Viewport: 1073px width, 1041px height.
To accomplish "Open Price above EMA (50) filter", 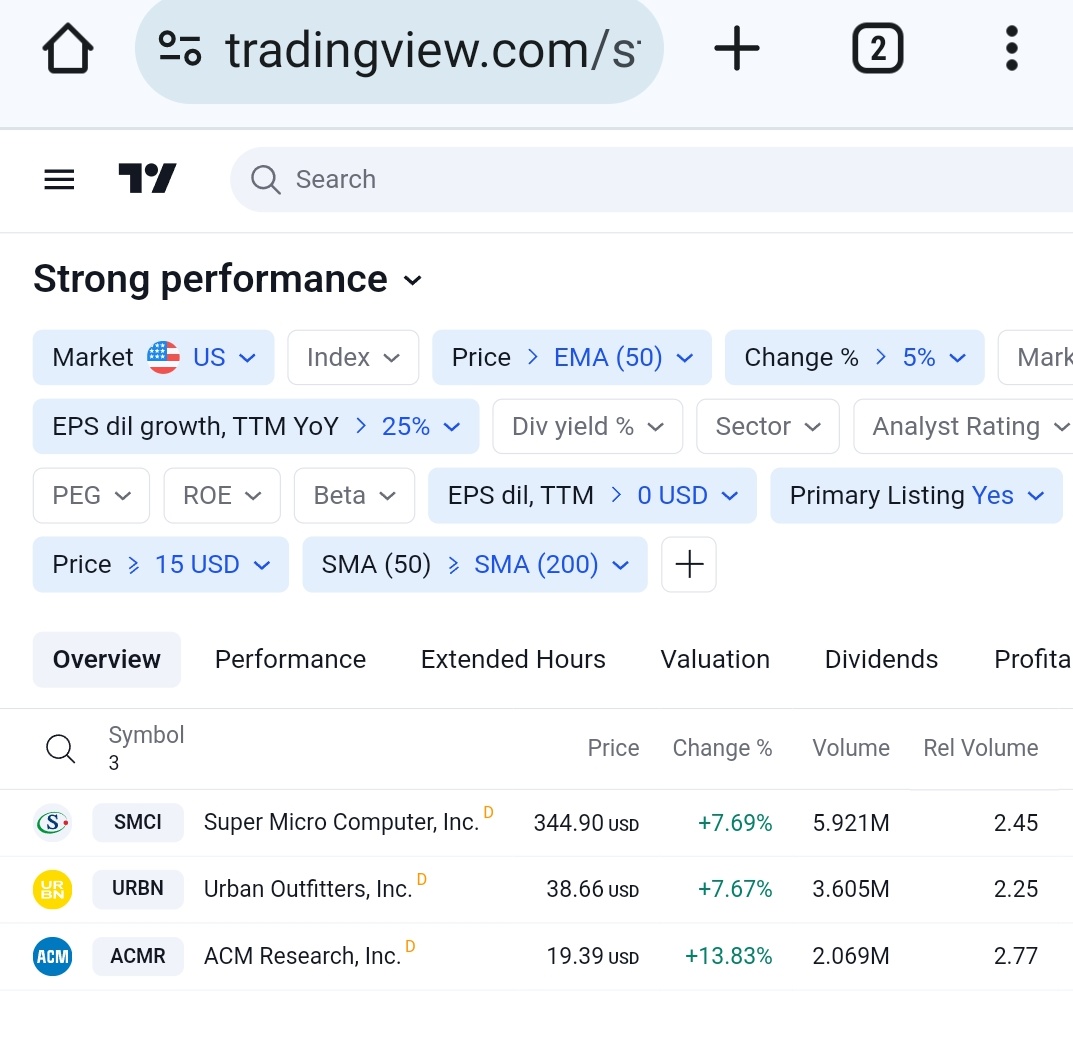I will (x=572, y=357).
